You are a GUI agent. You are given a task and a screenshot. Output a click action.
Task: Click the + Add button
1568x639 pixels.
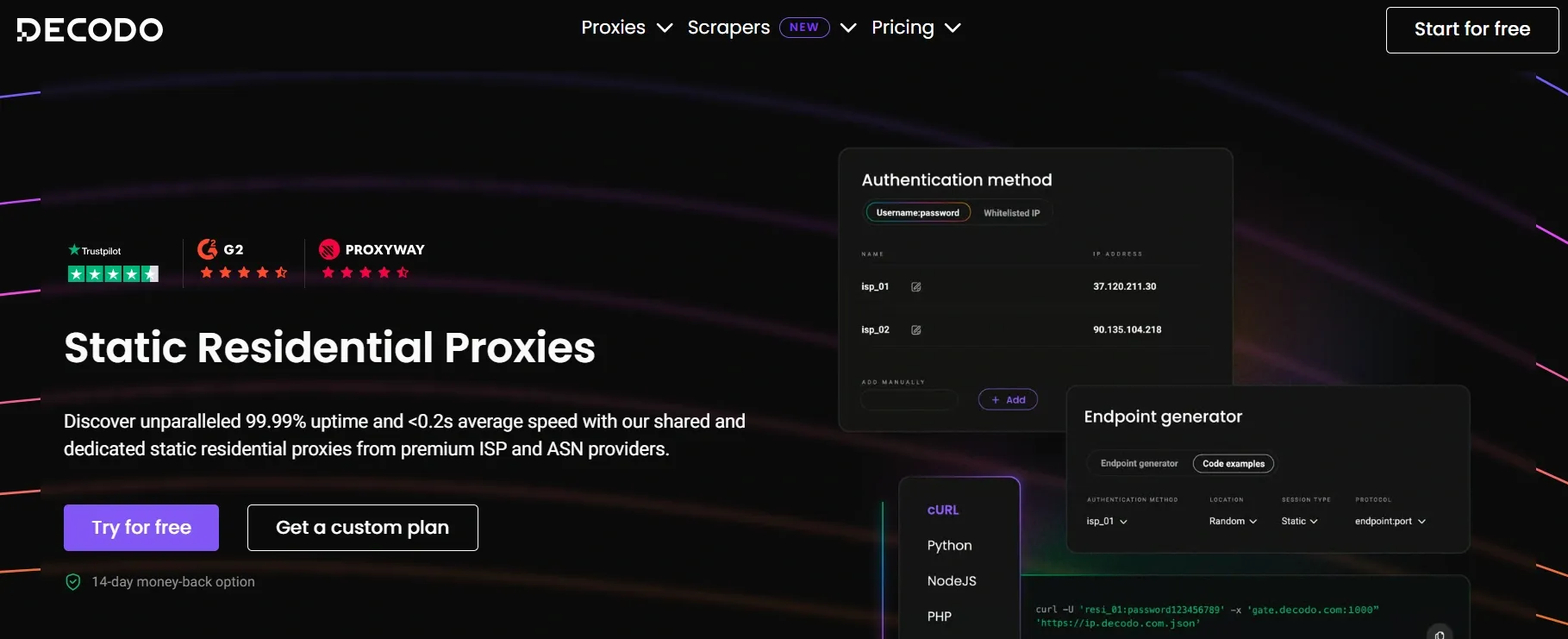(1008, 400)
